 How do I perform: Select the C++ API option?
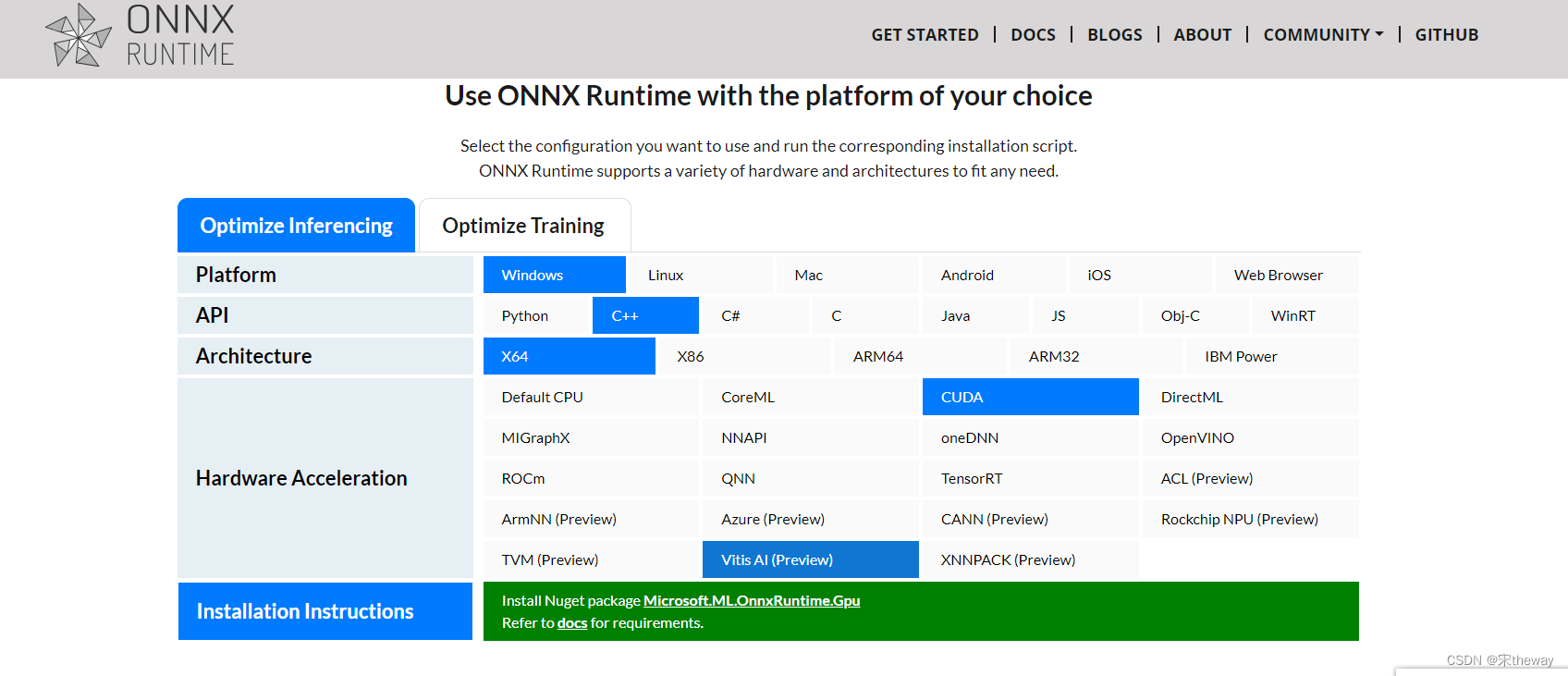(645, 315)
